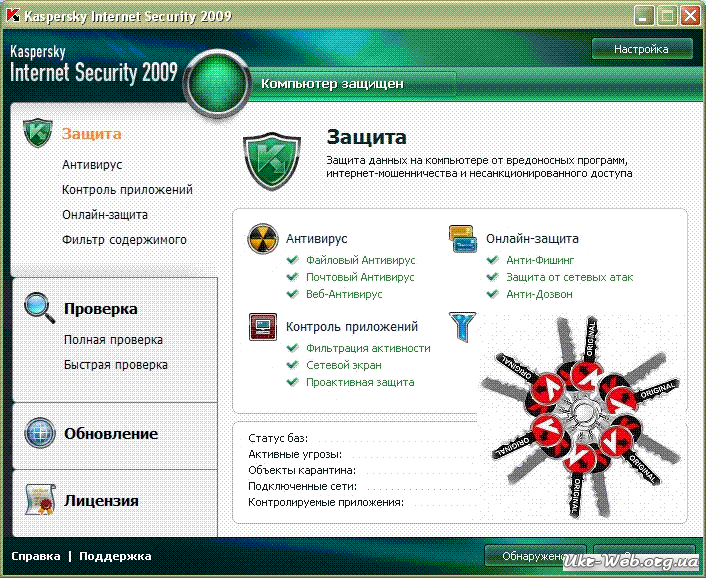Click the round green protection status indicator
The image size is (706, 578).
pyautogui.click(x=217, y=83)
